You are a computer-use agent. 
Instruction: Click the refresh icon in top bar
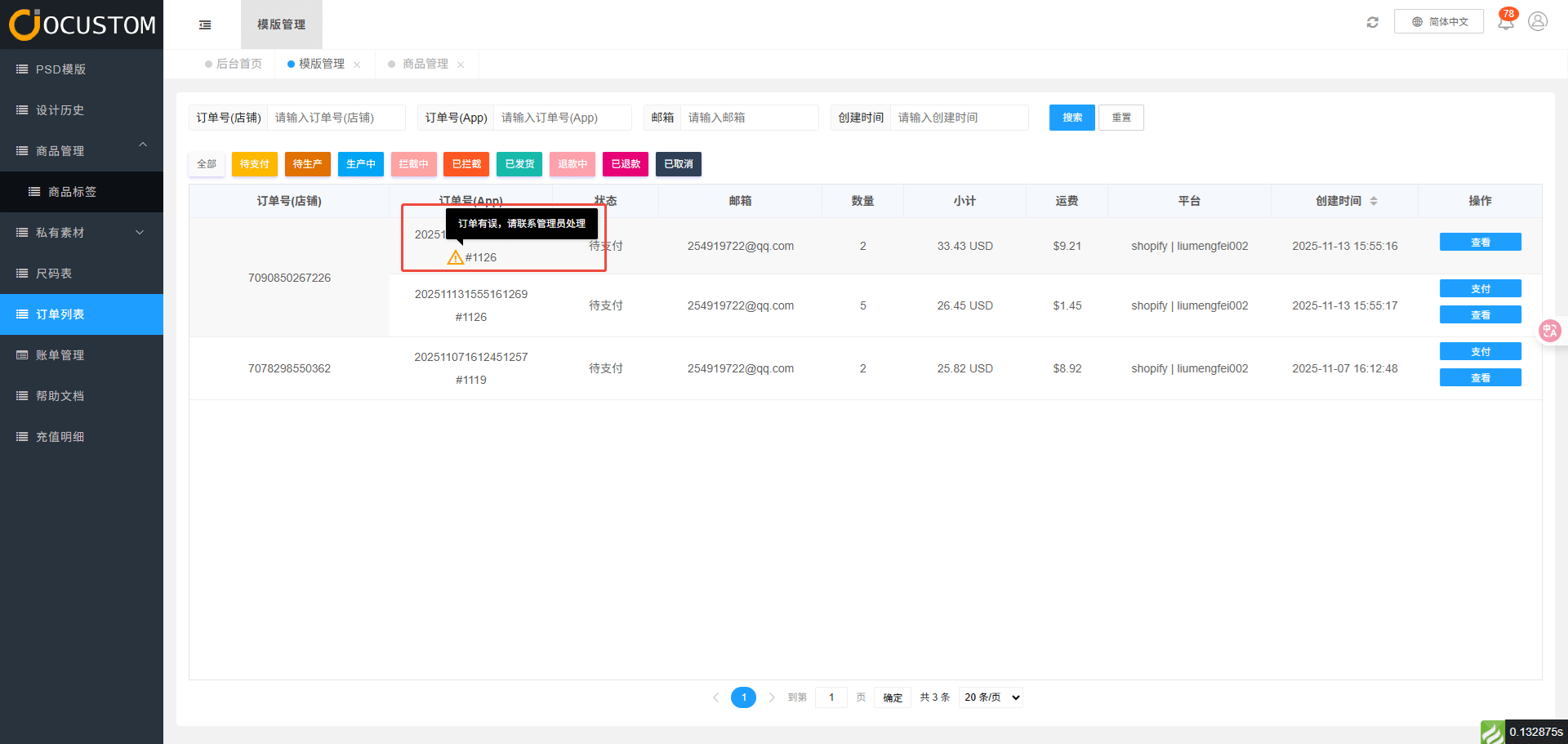(1372, 22)
